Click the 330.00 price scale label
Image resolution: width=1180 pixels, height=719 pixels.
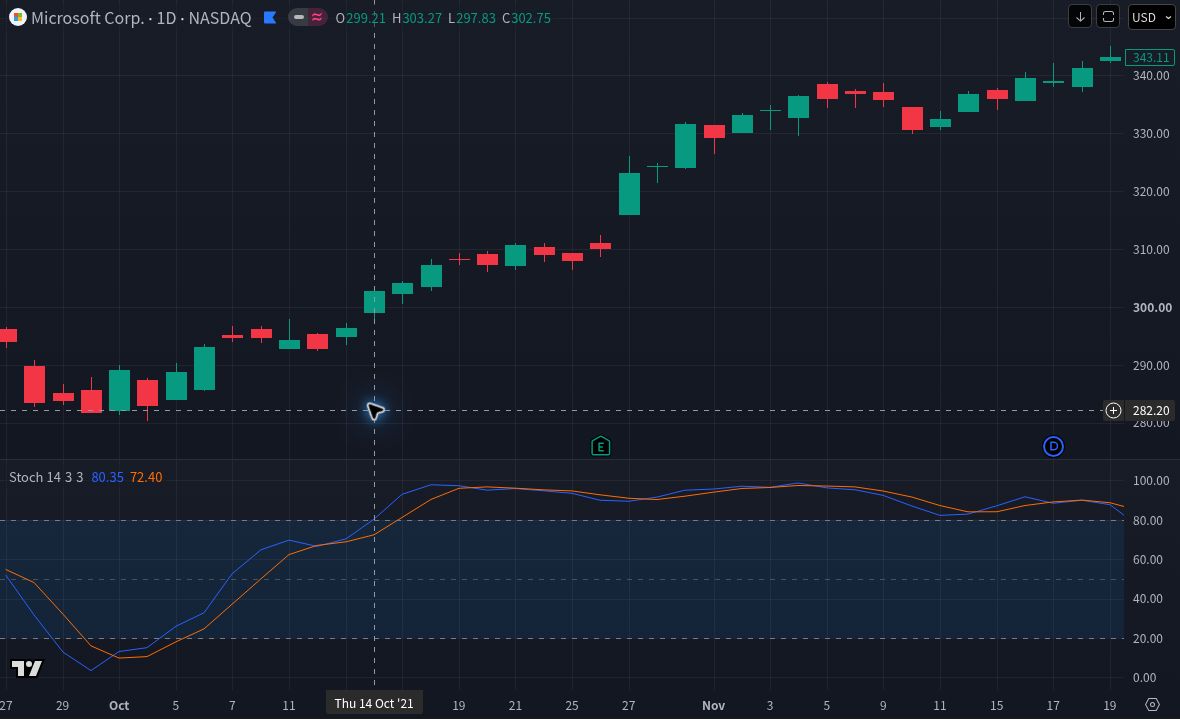point(1151,133)
